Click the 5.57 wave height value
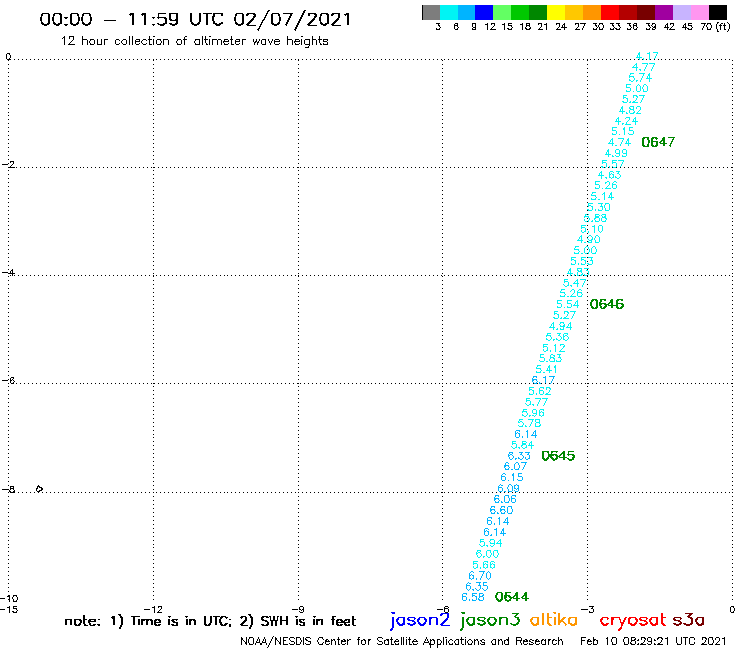 pos(613,164)
